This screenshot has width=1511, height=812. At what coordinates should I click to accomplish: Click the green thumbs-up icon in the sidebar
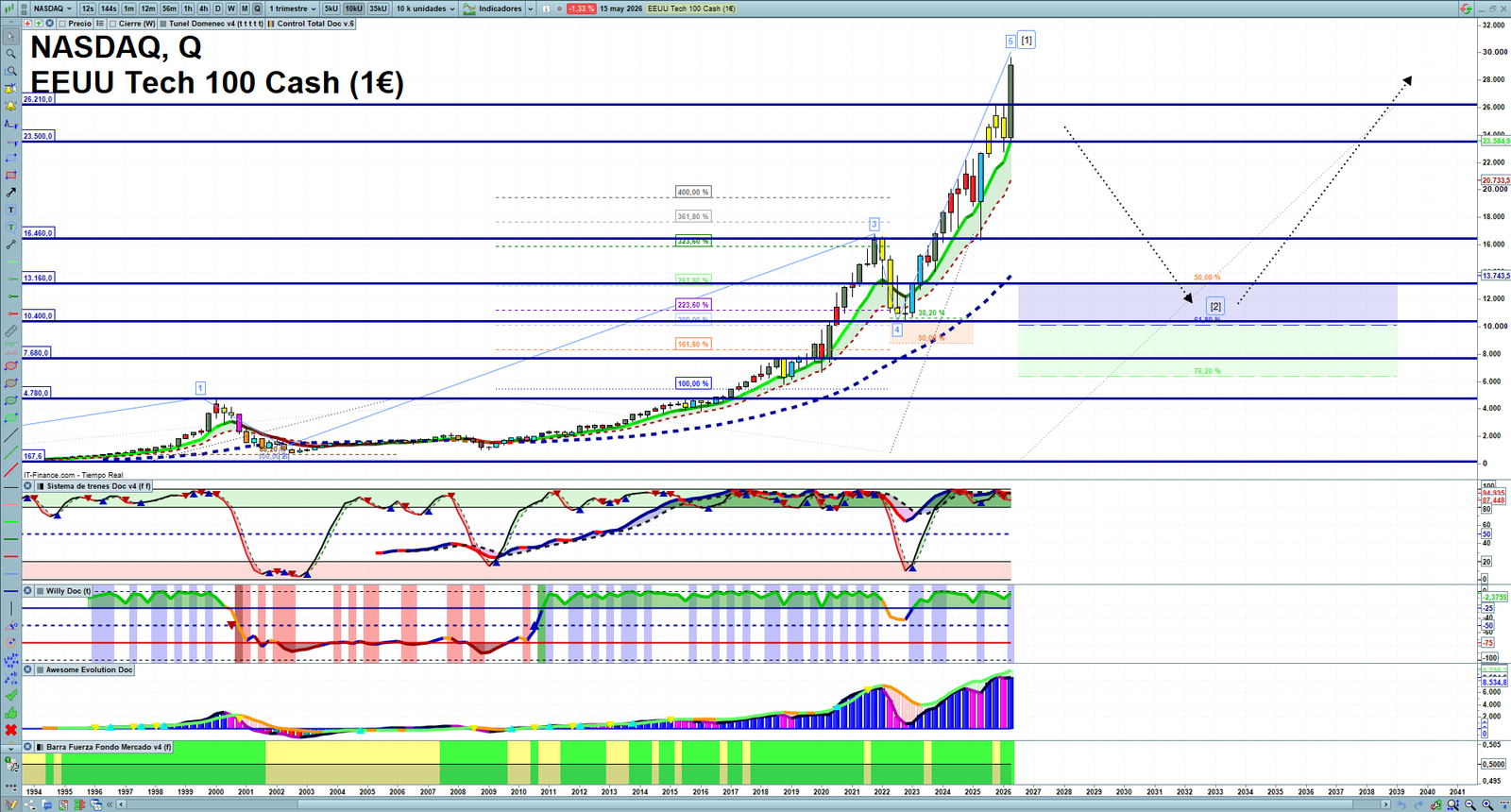click(10, 713)
